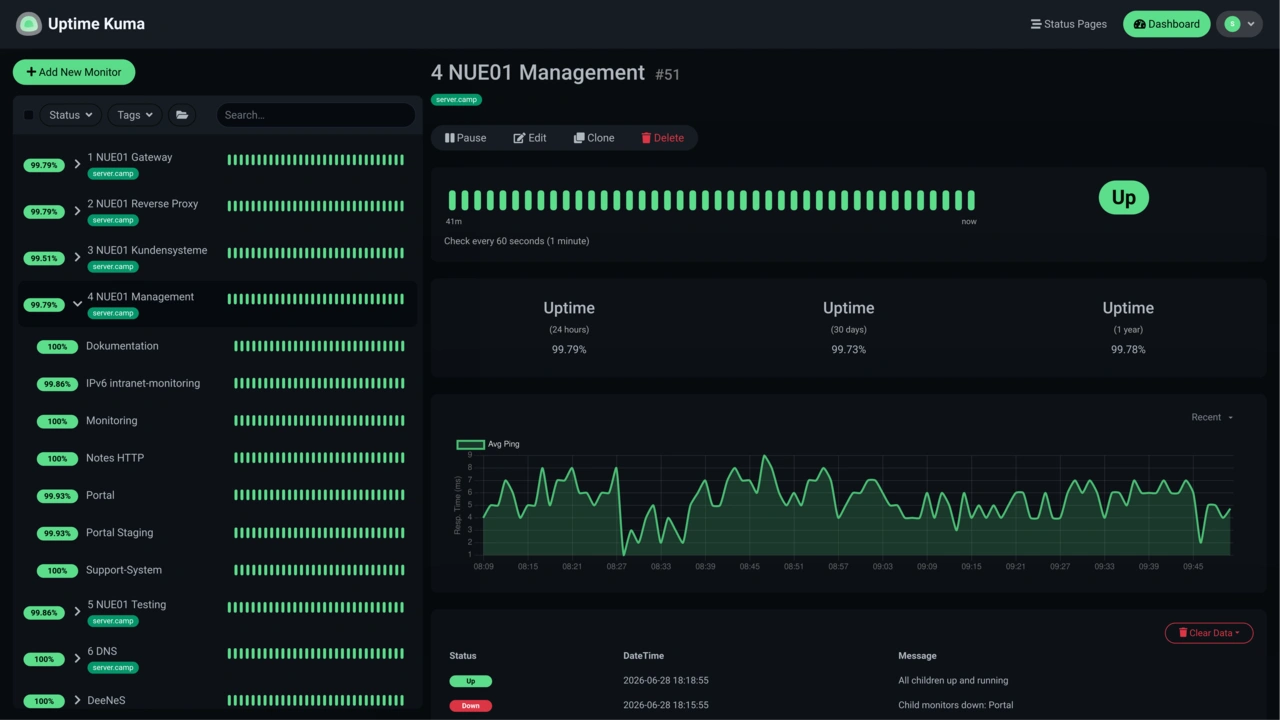Click the 30 days uptime value 99.73%
This screenshot has width=1280, height=720.
848,350
